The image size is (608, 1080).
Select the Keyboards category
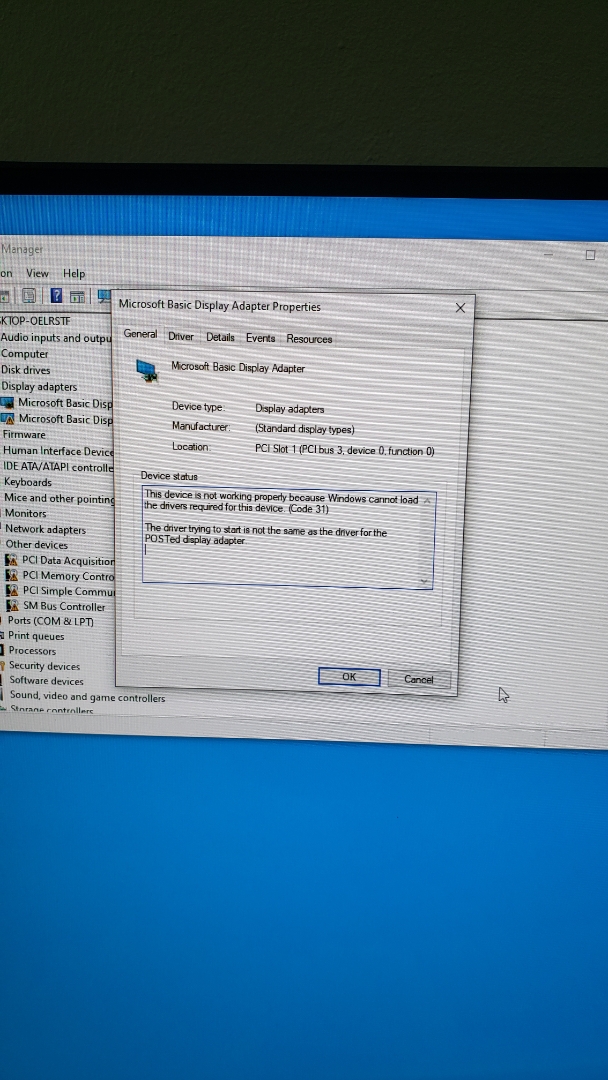pos(28,482)
